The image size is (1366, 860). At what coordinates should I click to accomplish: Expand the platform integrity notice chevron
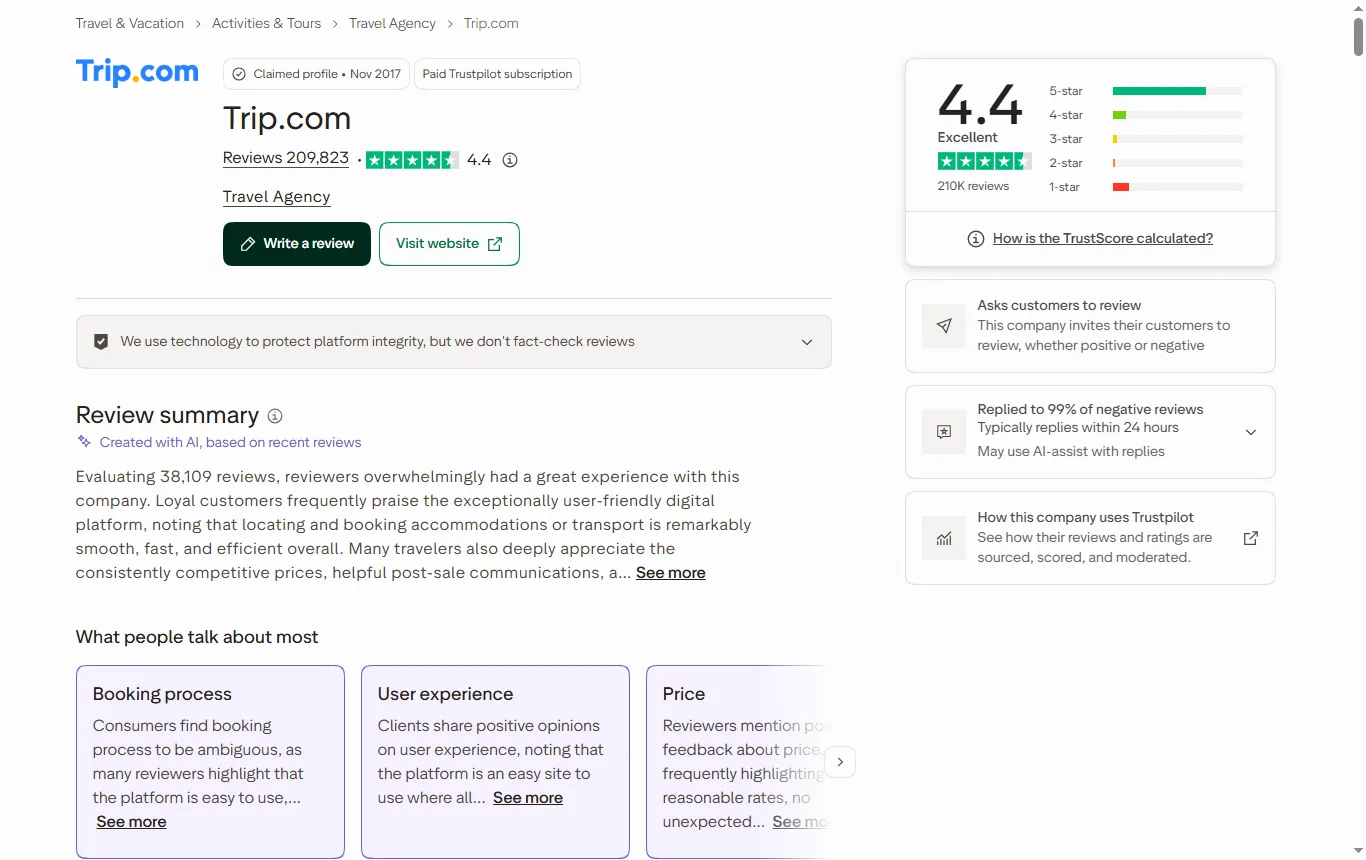click(807, 342)
